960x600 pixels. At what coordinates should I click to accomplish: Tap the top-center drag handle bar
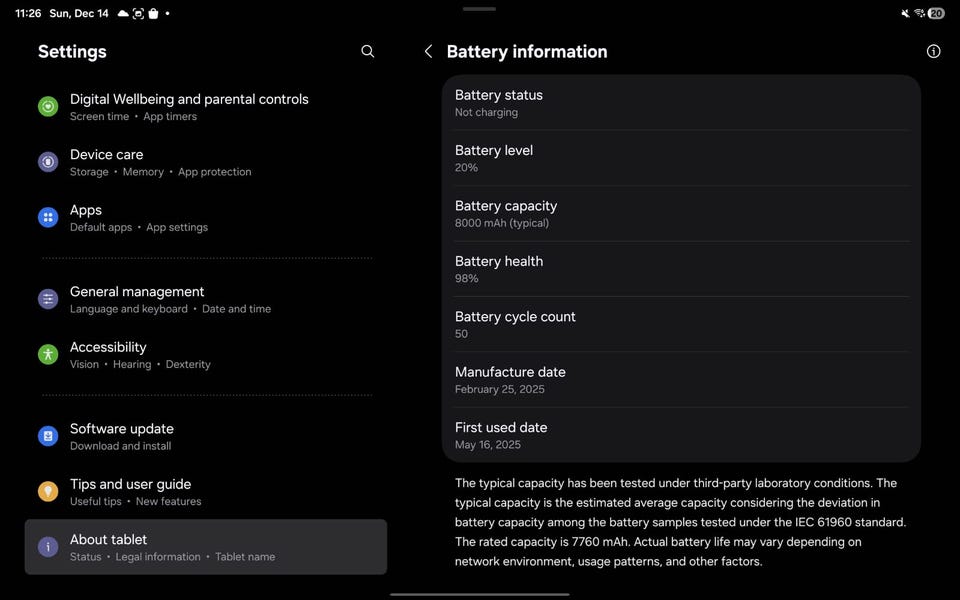480,9
